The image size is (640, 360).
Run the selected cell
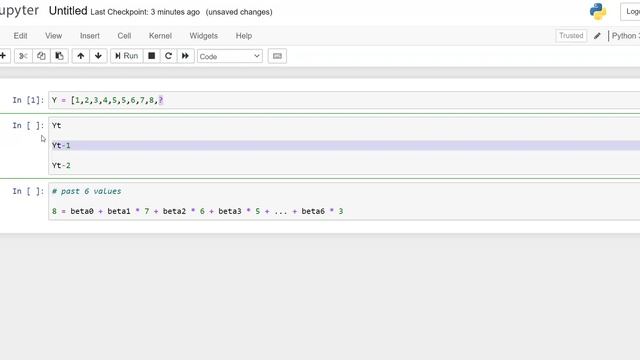[127, 56]
